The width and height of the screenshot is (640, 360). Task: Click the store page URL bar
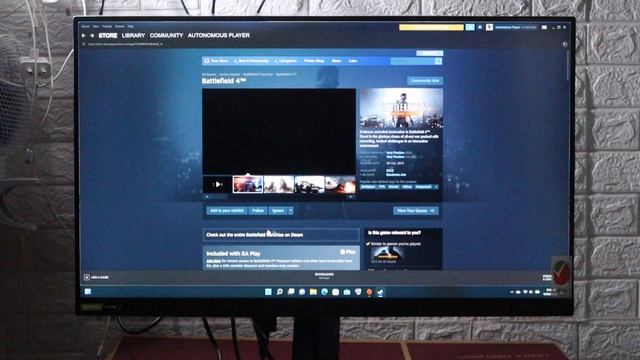point(126,44)
